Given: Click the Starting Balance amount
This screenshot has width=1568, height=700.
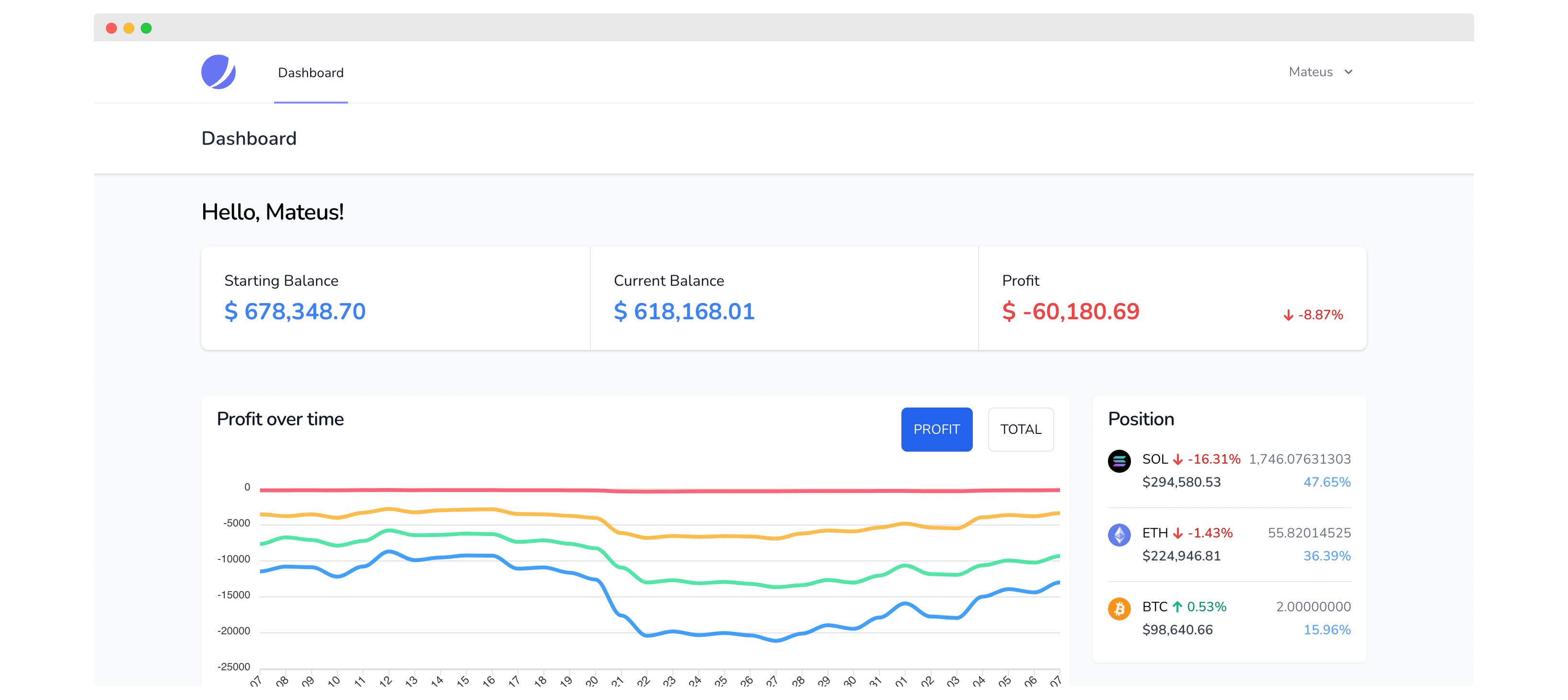Looking at the screenshot, I should [295, 312].
